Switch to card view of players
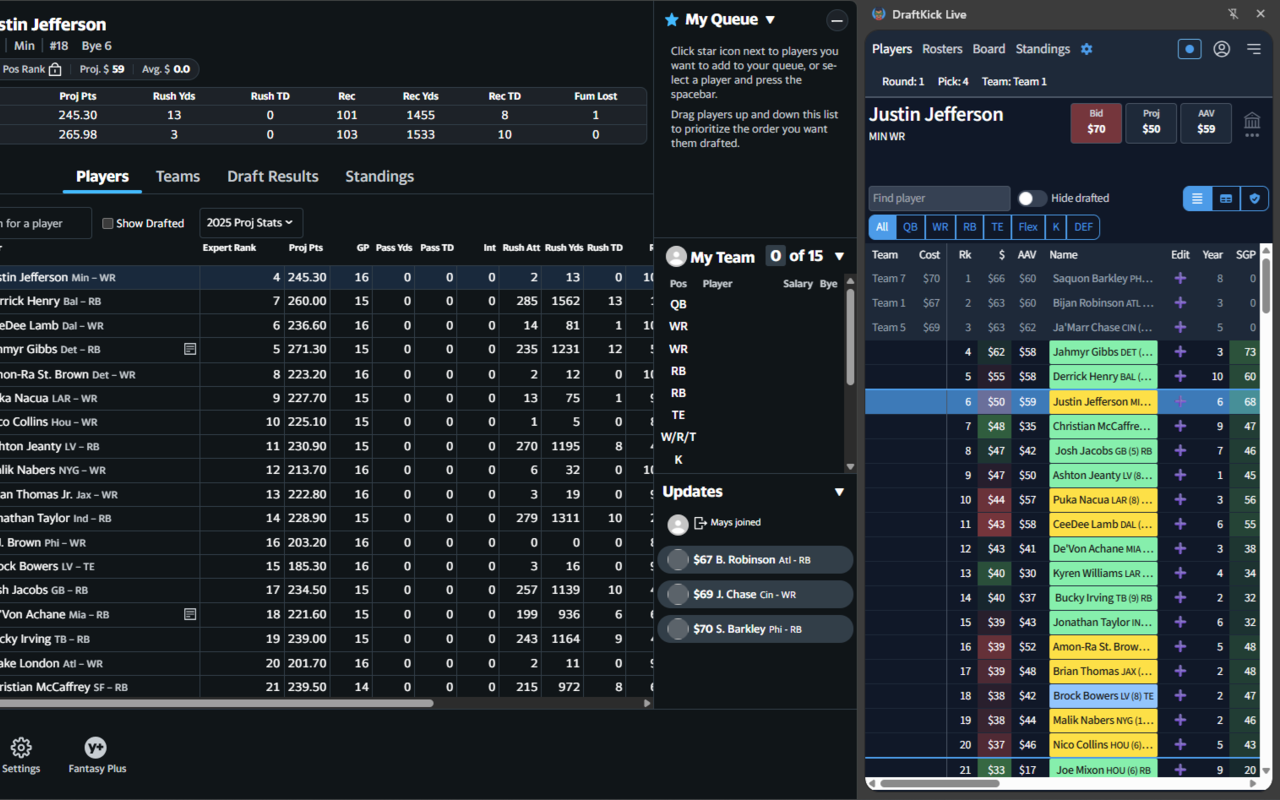This screenshot has width=1280, height=800. pos(1225,199)
